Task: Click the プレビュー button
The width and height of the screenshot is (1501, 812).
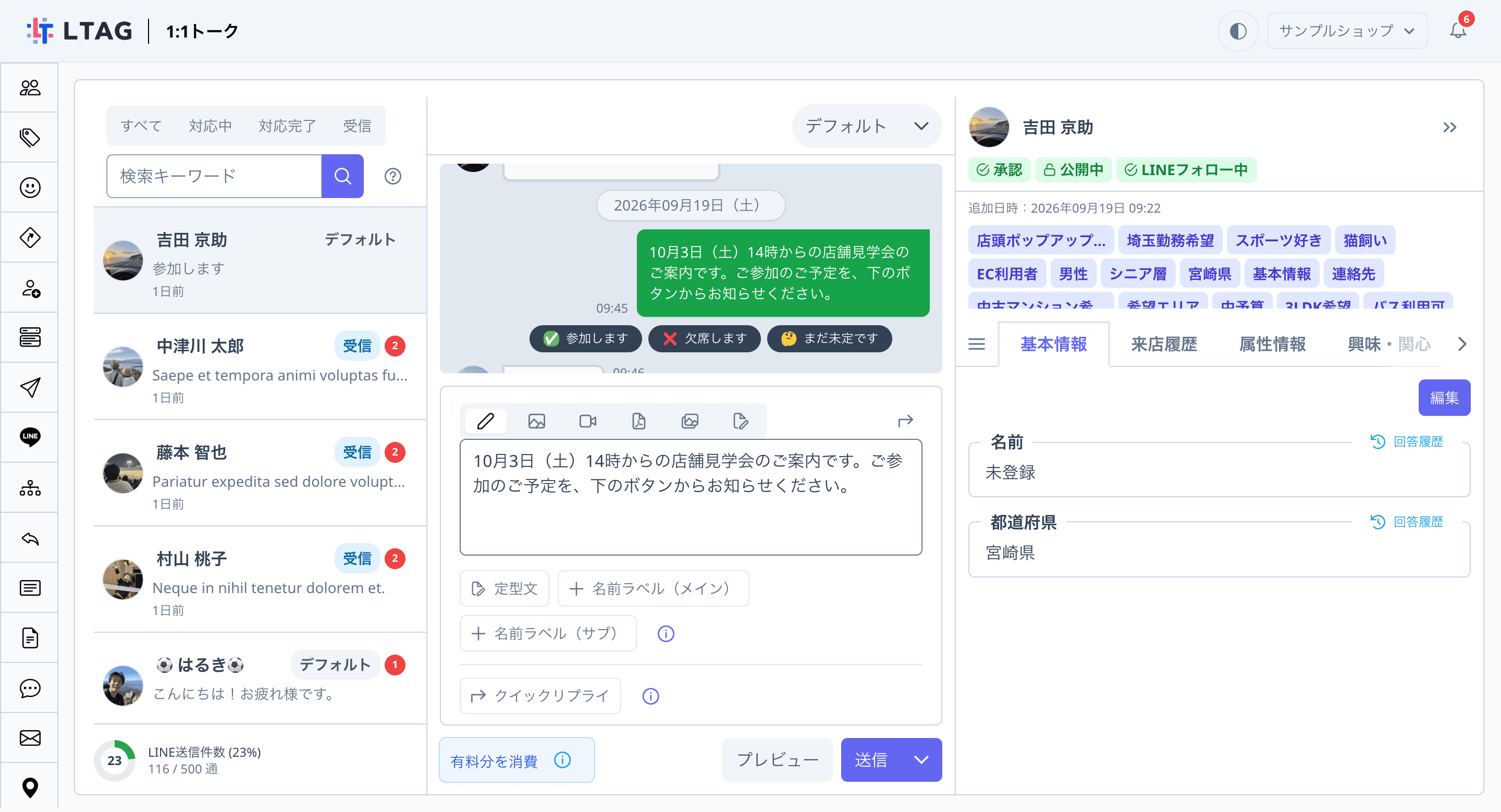Action: pyautogui.click(x=777, y=760)
